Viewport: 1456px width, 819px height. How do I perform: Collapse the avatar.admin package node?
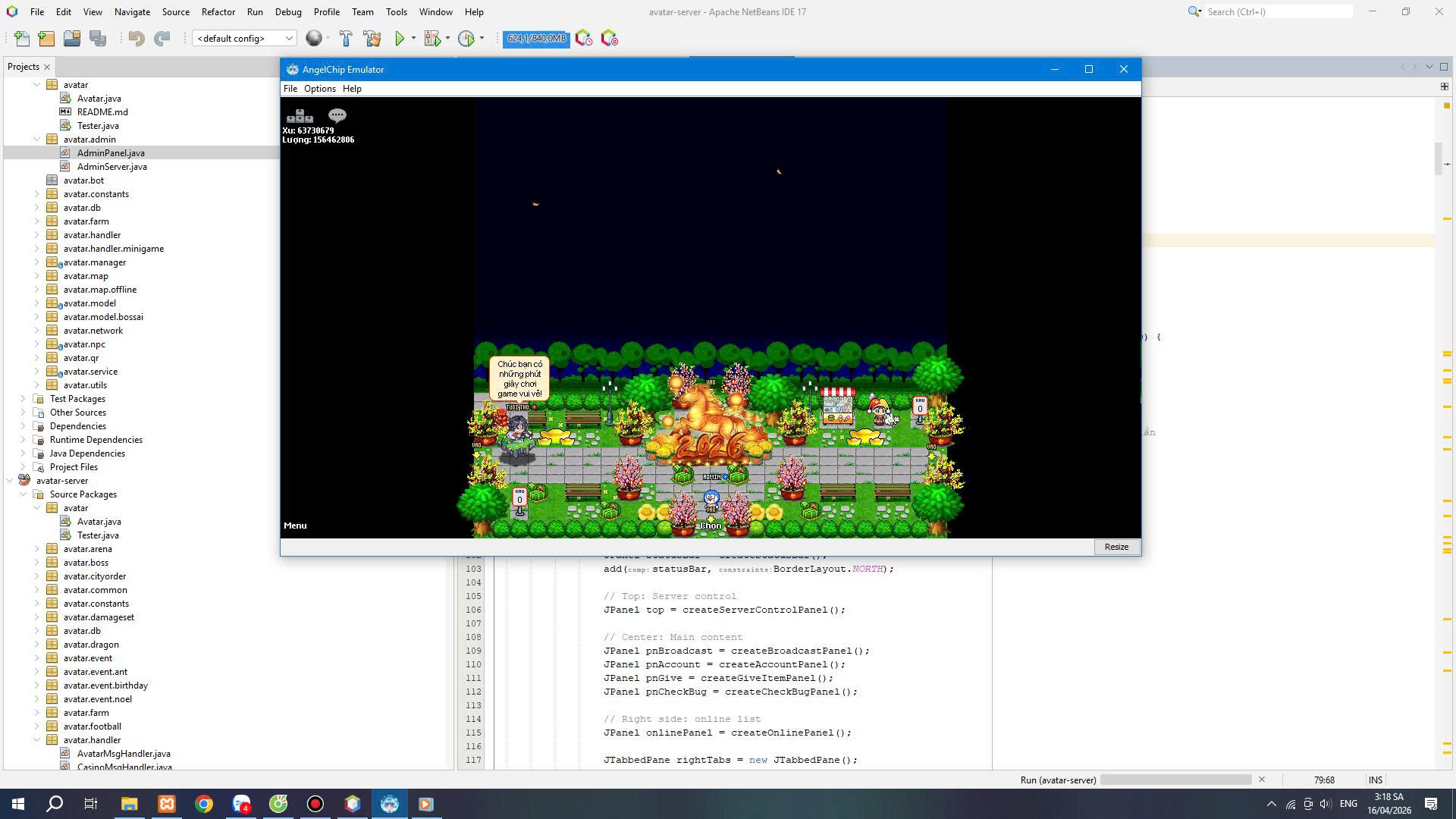(36, 140)
